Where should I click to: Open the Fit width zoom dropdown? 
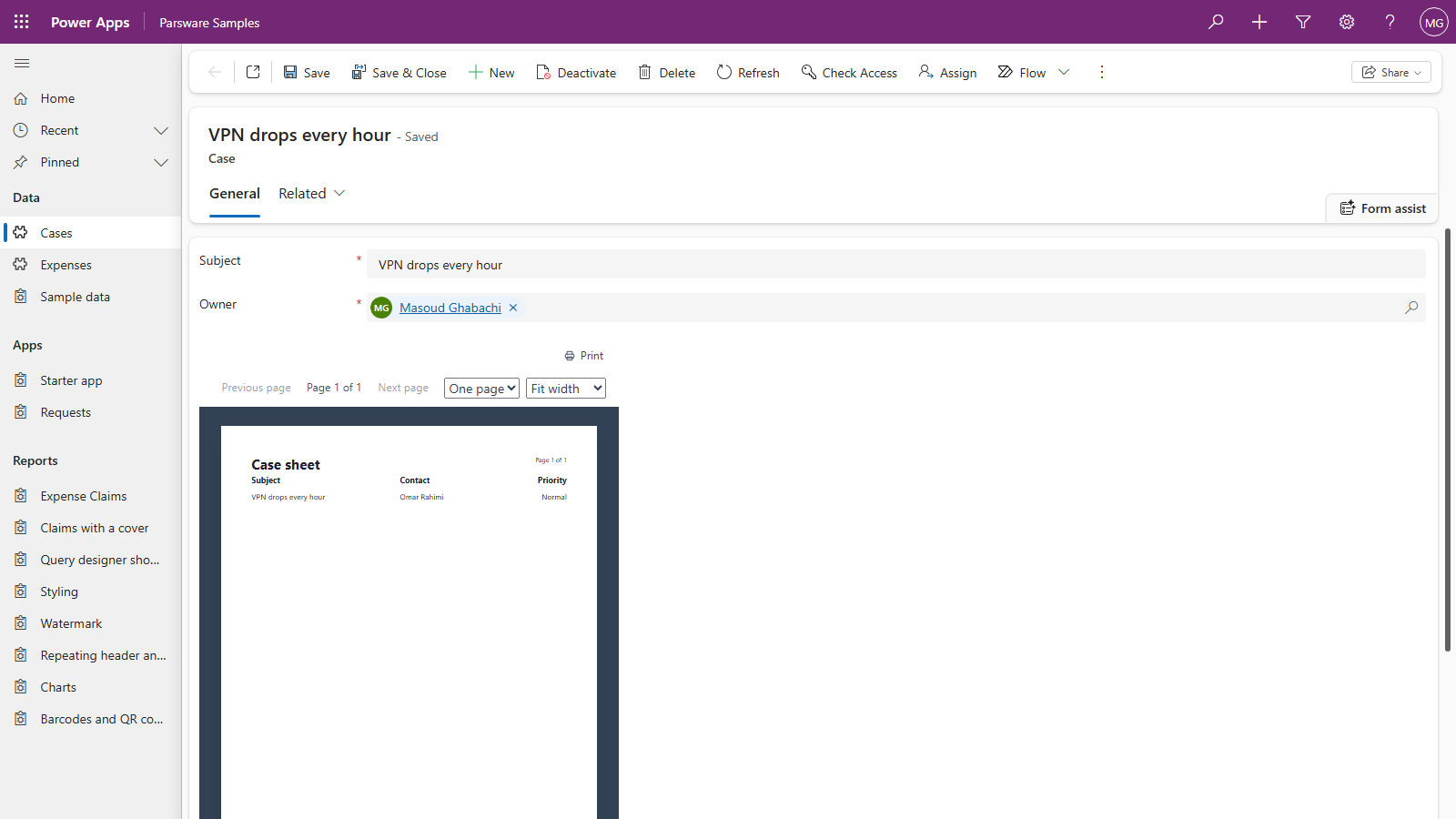coord(566,389)
